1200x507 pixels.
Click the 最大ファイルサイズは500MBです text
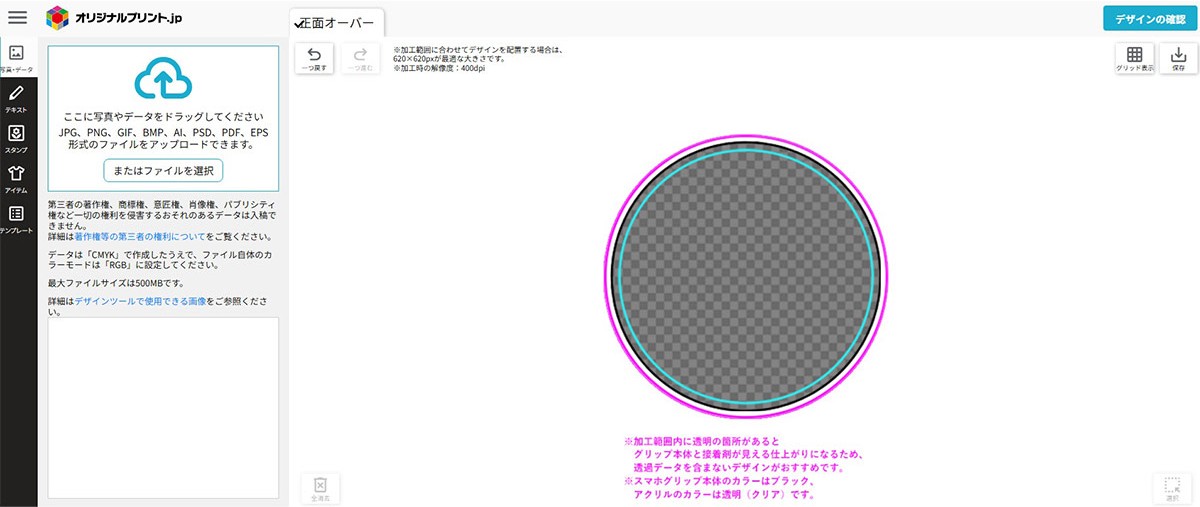[116, 283]
